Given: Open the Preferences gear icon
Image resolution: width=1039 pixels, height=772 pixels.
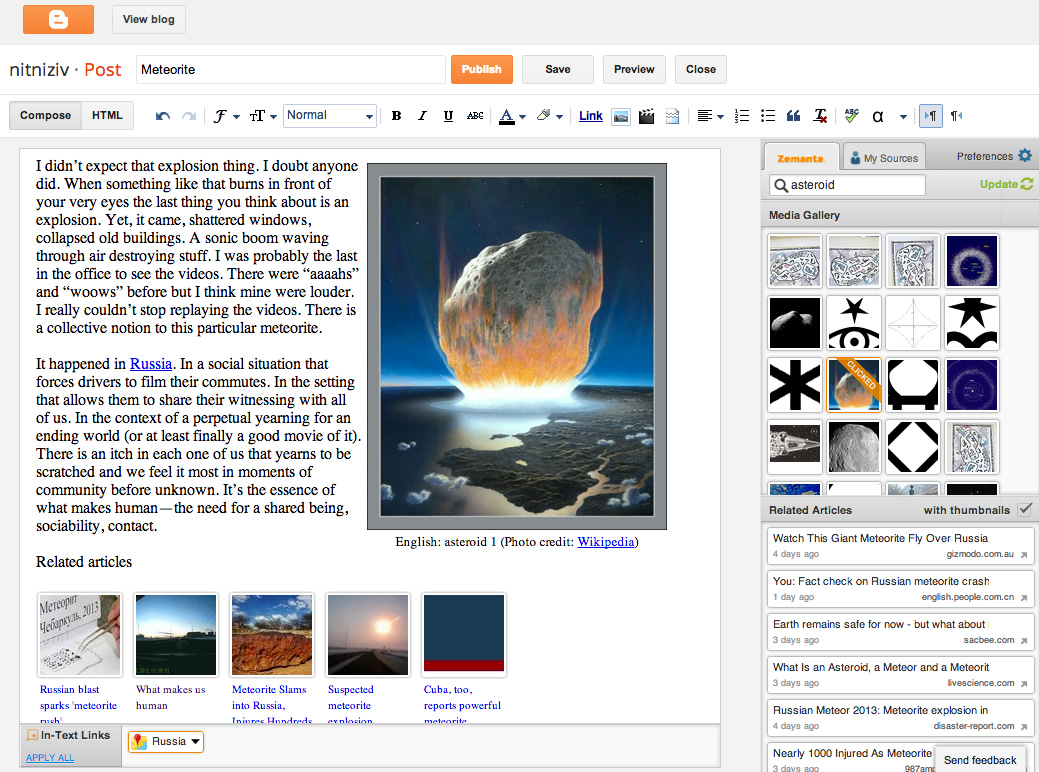Looking at the screenshot, I should [x=1025, y=156].
